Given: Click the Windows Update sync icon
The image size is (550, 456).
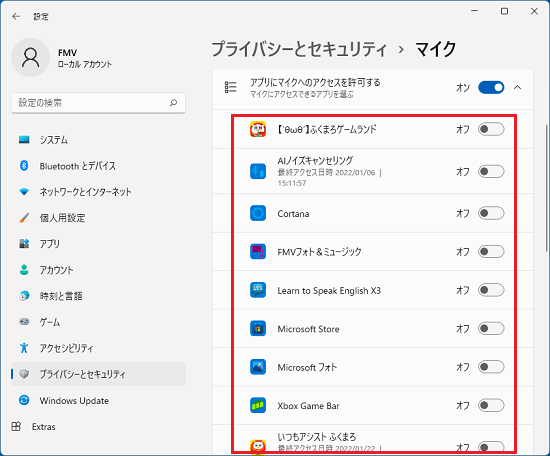Looking at the screenshot, I should [24, 400].
